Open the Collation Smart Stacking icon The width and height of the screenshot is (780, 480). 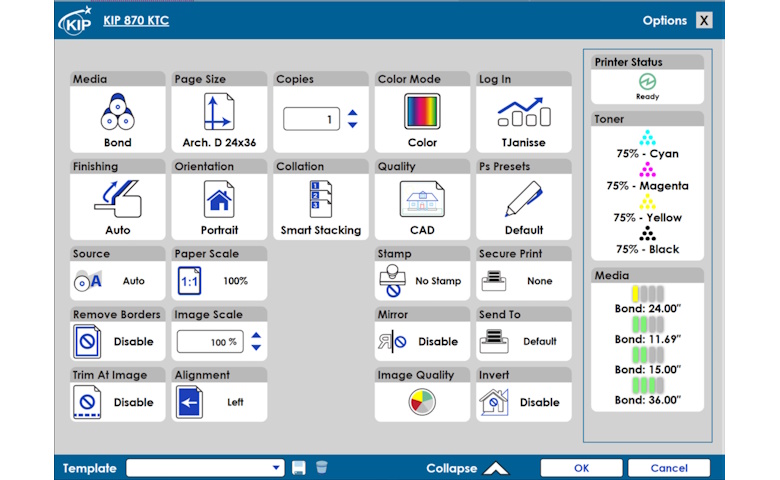click(x=321, y=199)
